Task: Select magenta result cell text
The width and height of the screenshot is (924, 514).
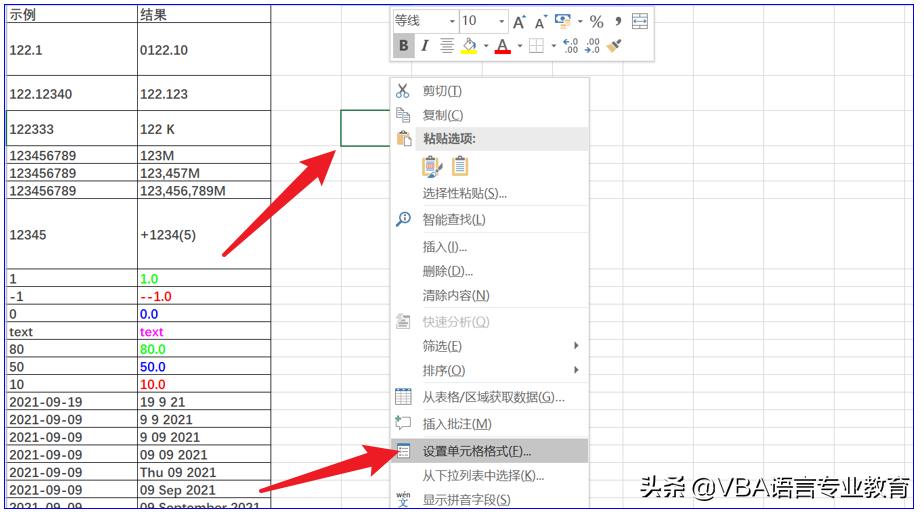Action: click(x=204, y=331)
